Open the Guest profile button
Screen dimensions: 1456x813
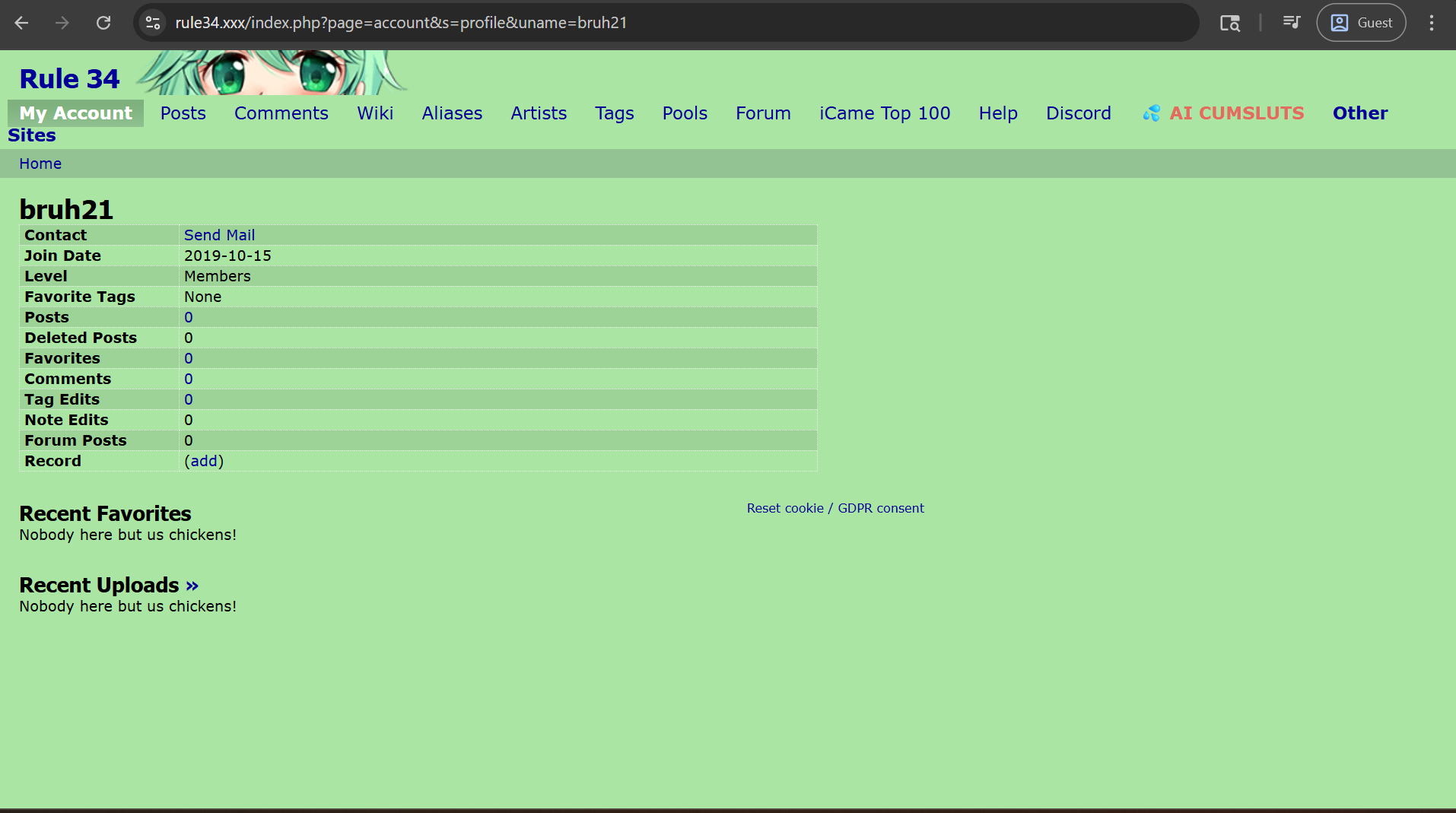[1361, 23]
